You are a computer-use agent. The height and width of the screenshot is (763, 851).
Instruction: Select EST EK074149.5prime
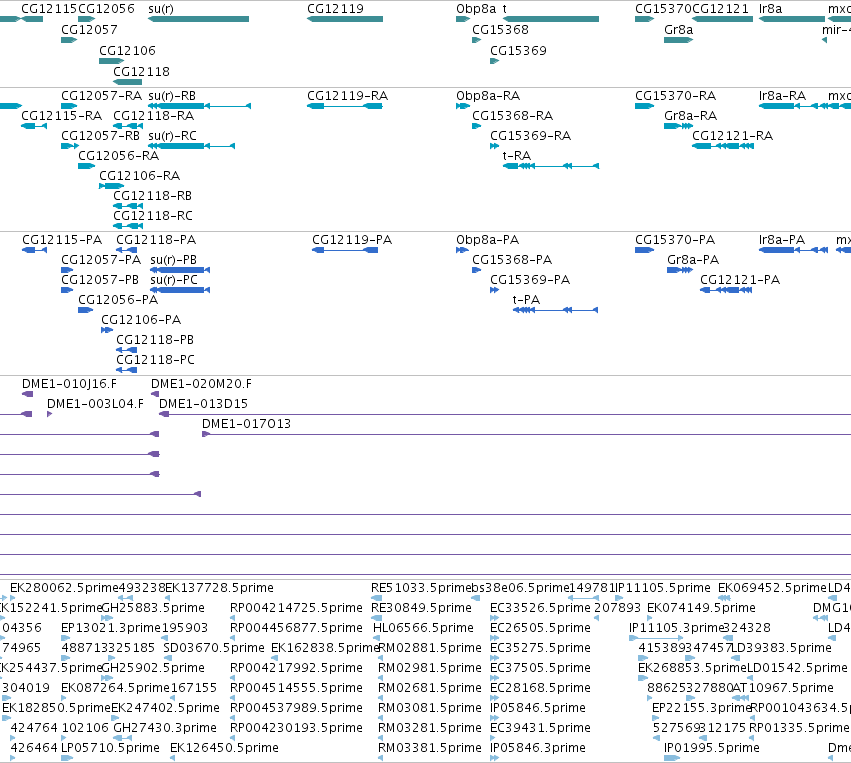701,608
